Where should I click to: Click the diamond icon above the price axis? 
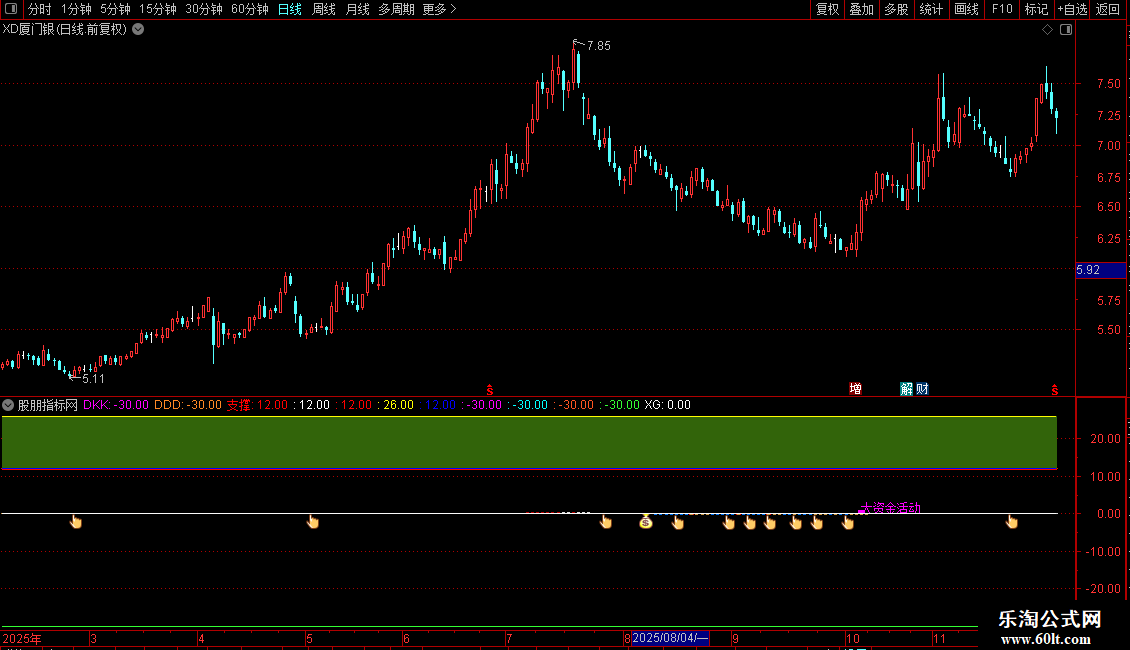pyautogui.click(x=1047, y=30)
